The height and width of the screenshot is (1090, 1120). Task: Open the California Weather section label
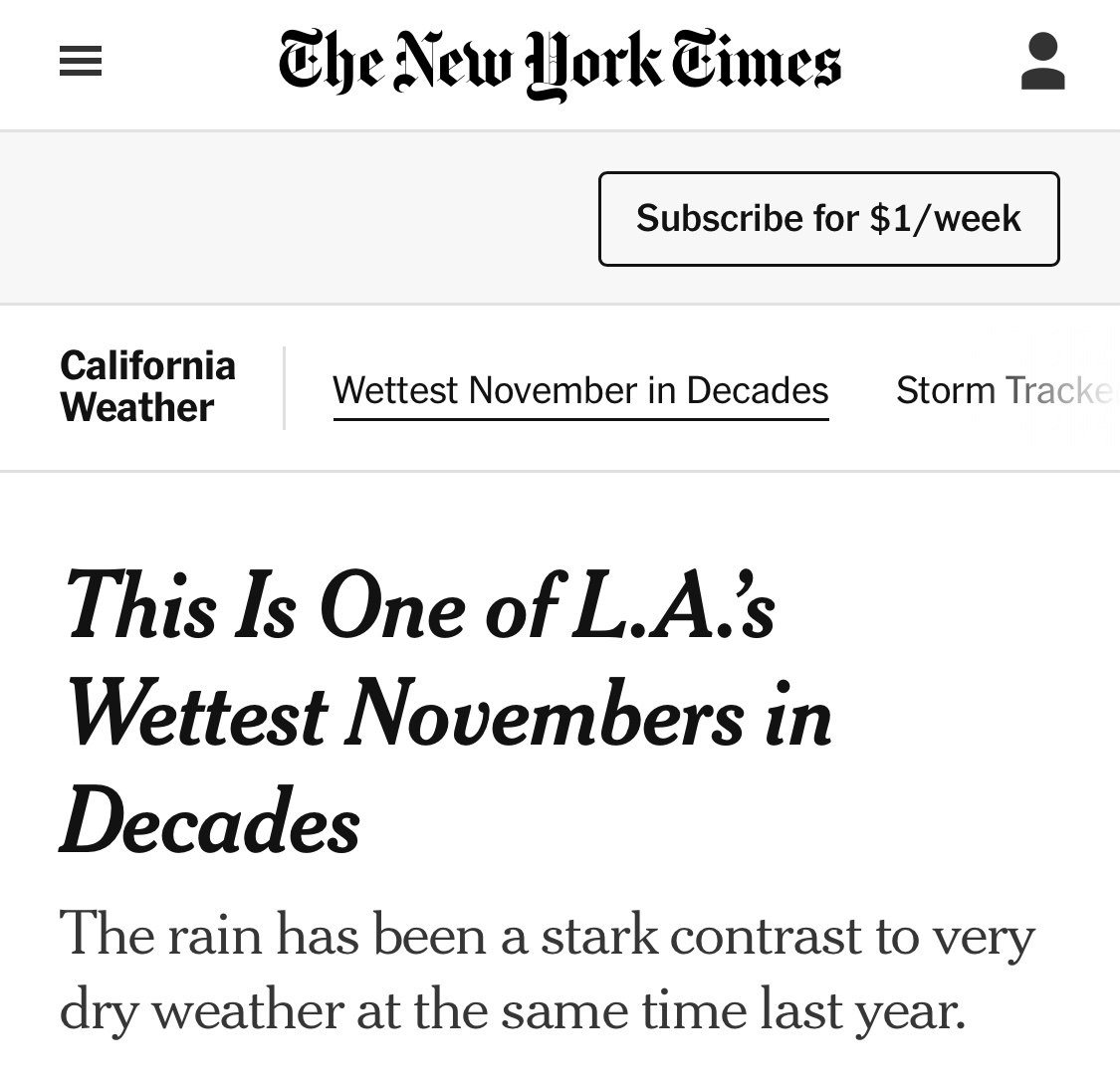(x=147, y=386)
